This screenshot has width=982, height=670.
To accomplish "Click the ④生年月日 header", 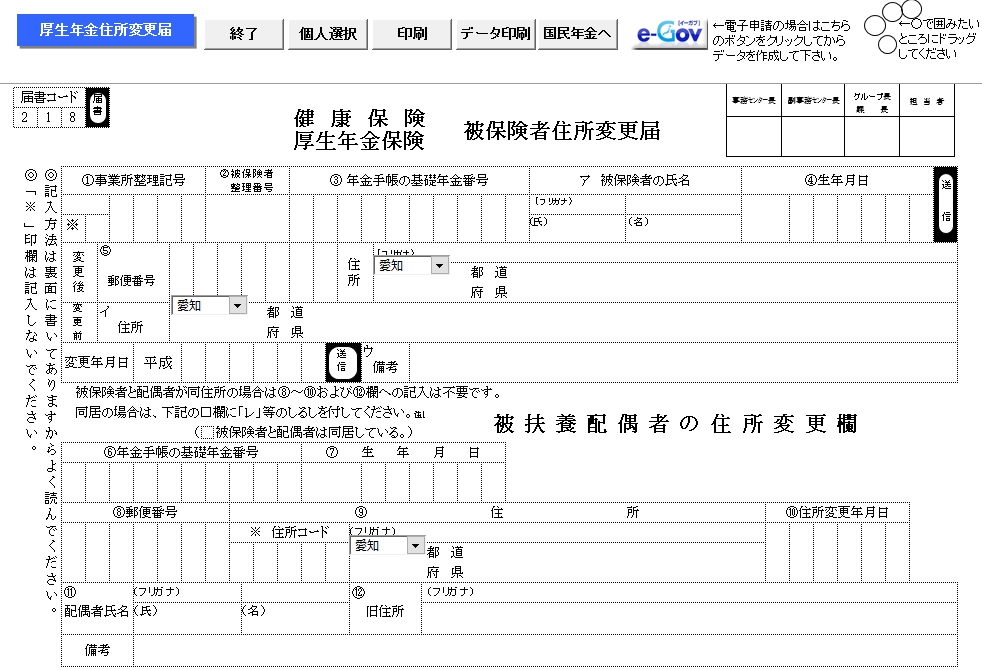I will (837, 180).
